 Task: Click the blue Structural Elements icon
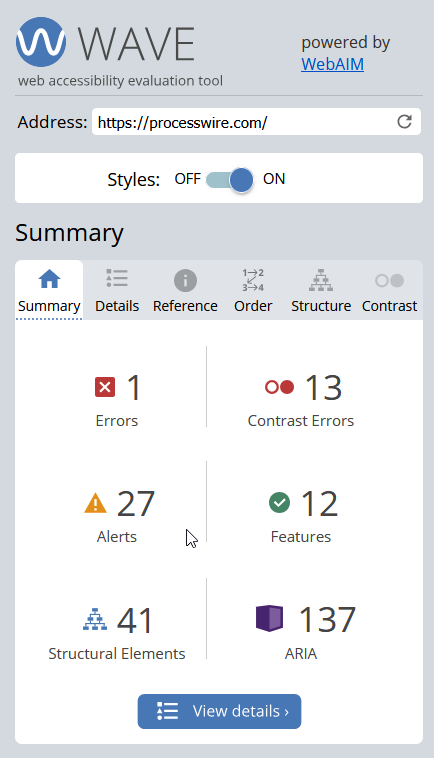(95, 619)
